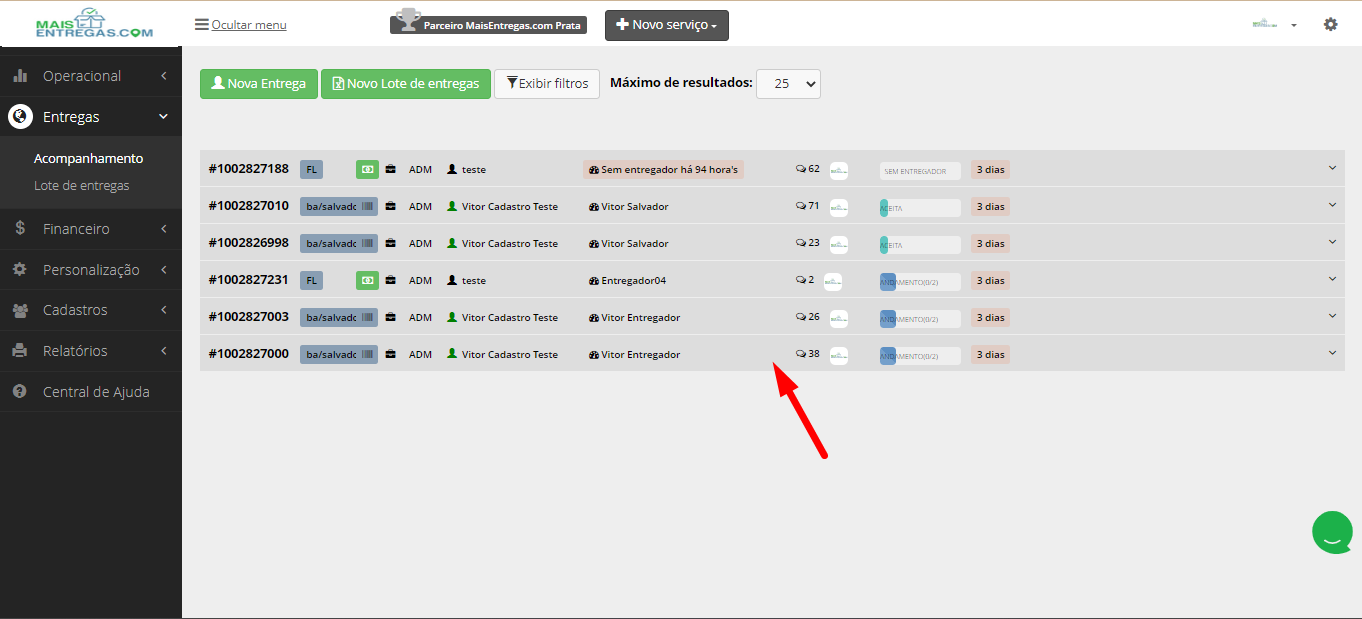Click delivery number #1002826998

(249, 243)
